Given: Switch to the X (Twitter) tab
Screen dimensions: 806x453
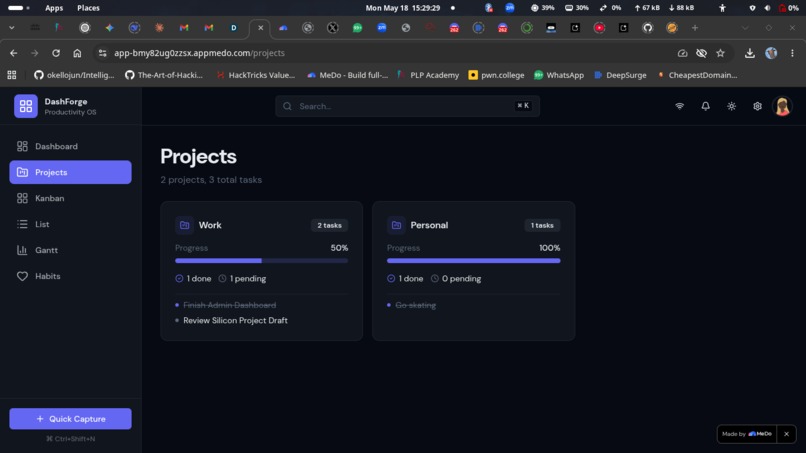Looking at the screenshot, I should pyautogui.click(x=333, y=28).
